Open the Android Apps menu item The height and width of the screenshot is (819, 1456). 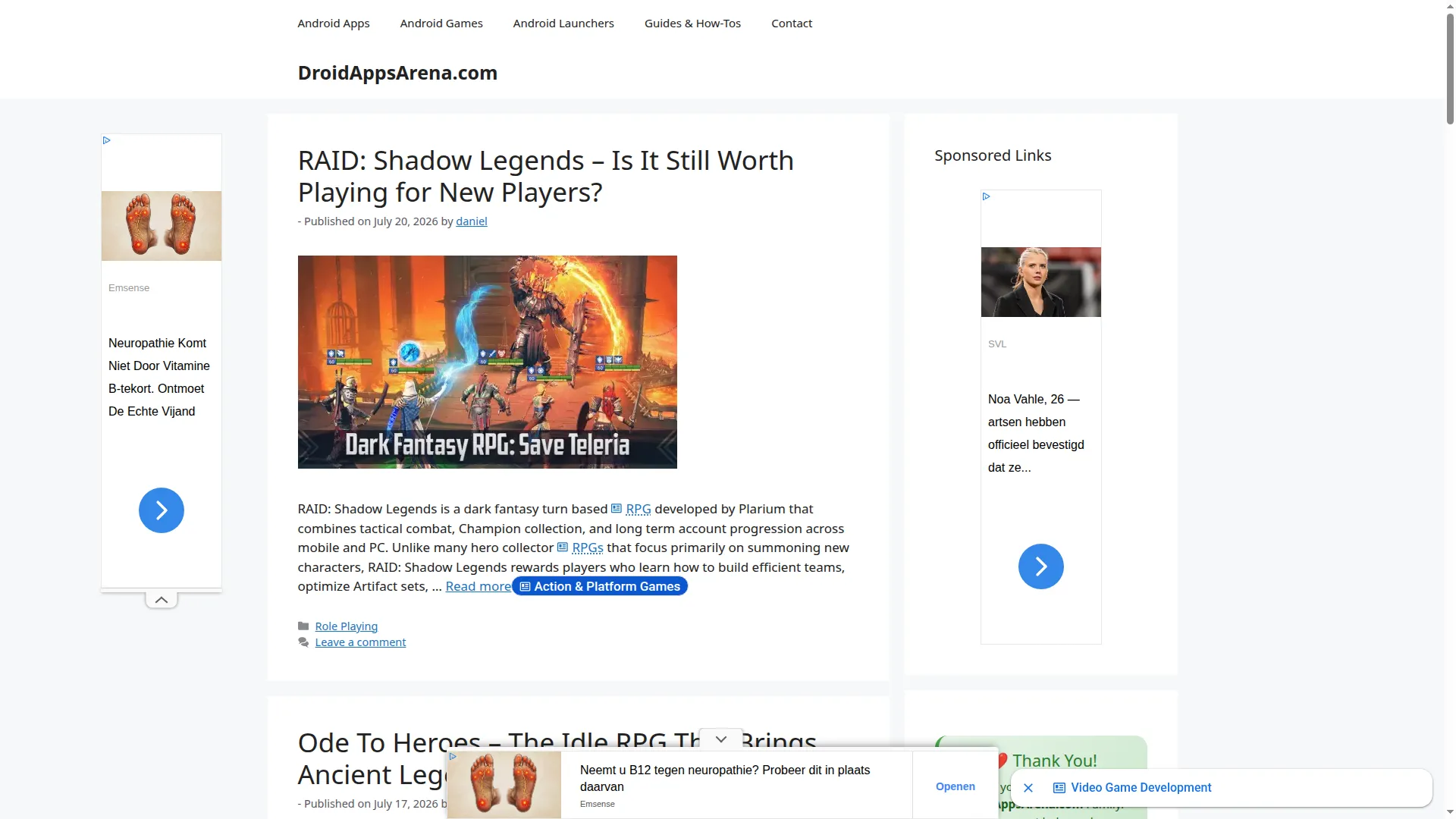click(x=333, y=24)
